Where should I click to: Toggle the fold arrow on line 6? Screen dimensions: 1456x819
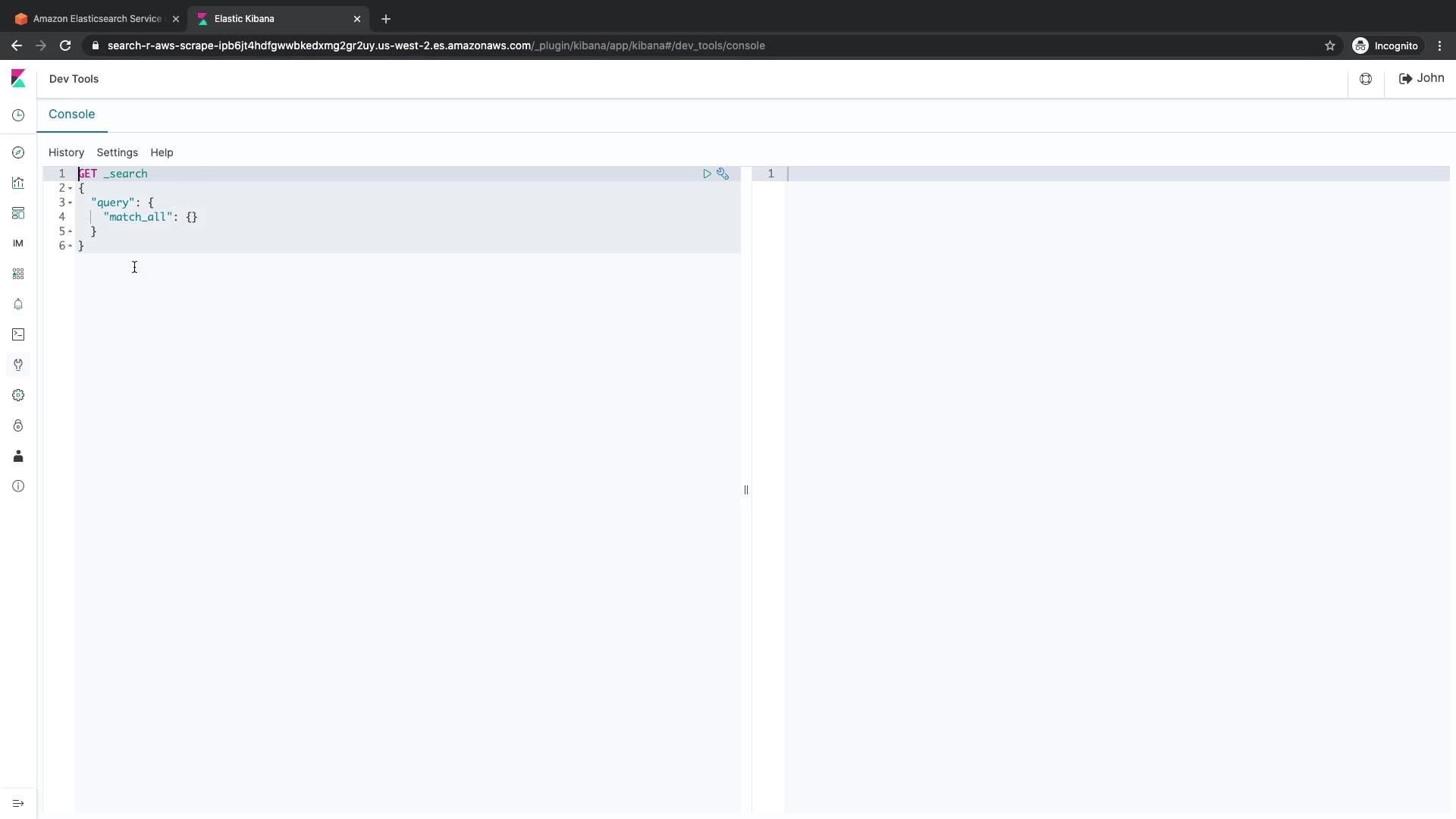click(71, 246)
